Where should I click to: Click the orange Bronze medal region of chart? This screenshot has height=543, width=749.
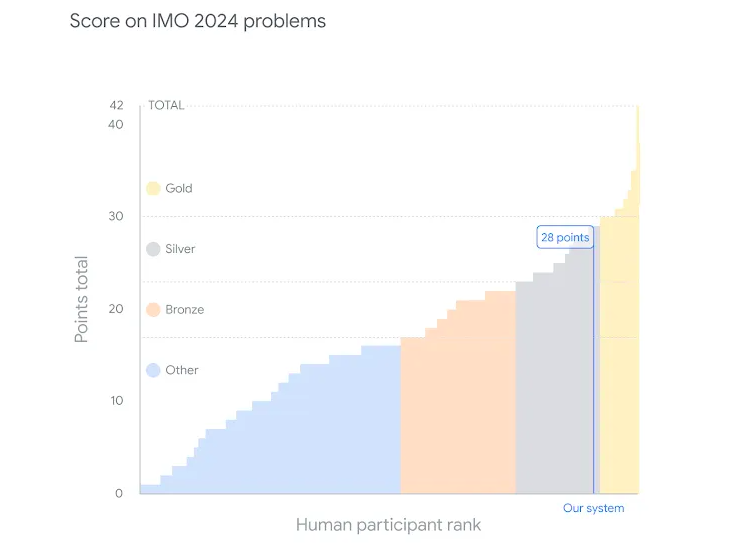tap(458, 406)
